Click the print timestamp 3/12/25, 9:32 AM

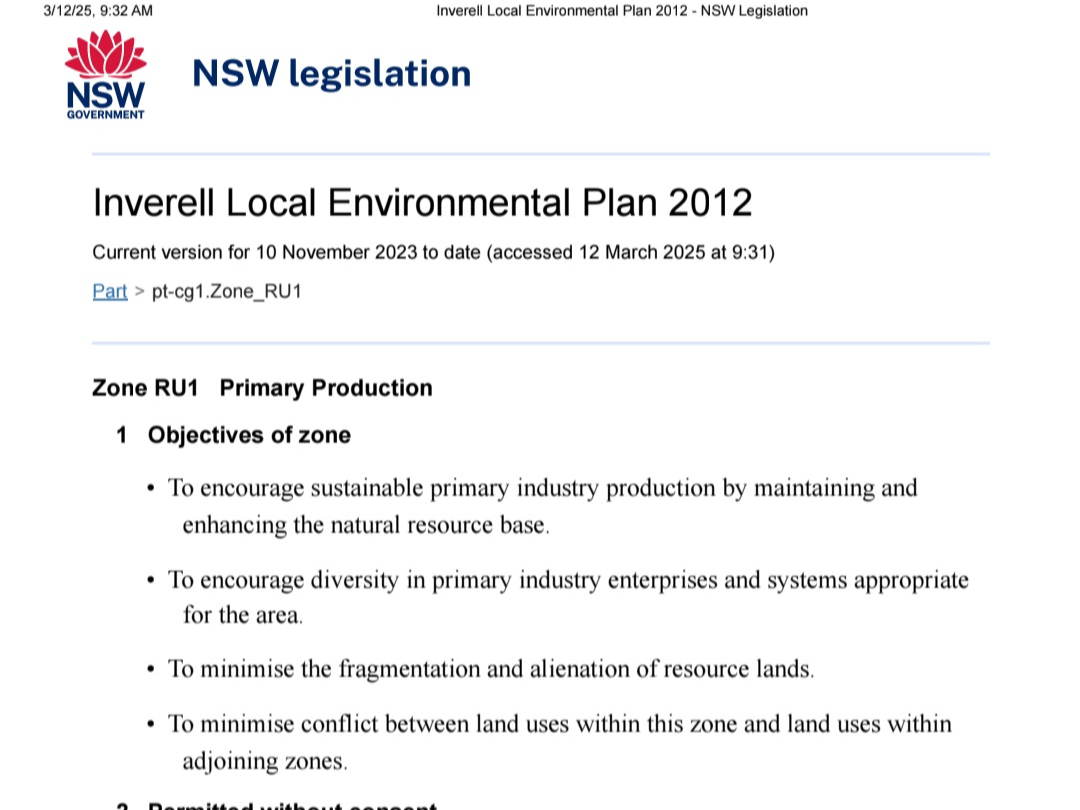coord(98,11)
